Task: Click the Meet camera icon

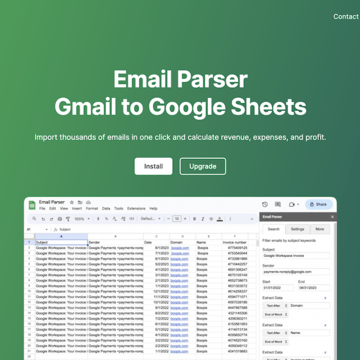Action: [x=292, y=204]
